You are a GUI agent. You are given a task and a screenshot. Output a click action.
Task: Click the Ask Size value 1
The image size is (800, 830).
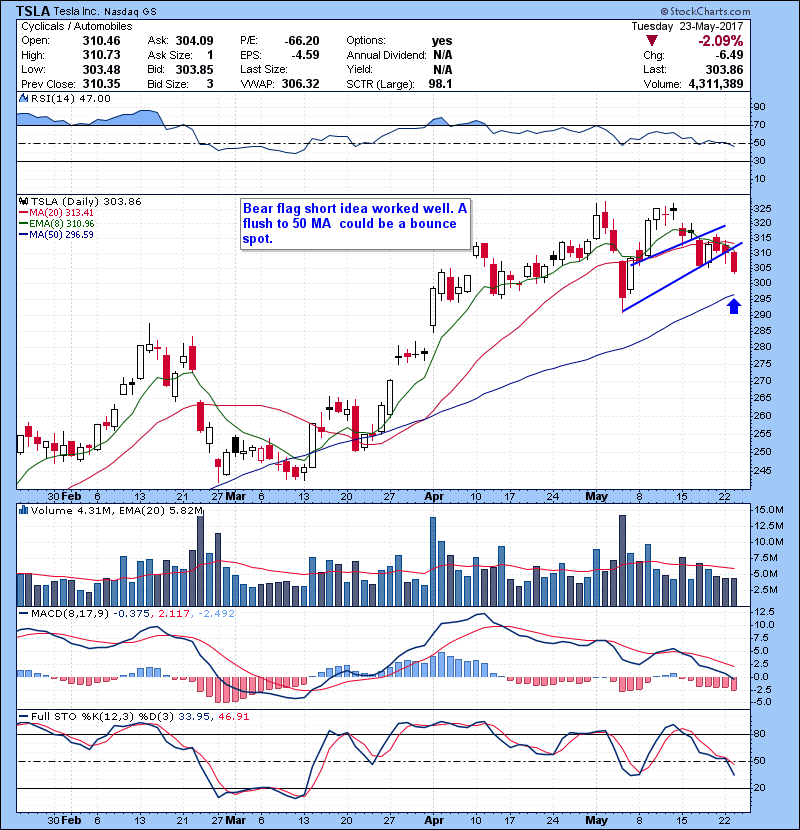pos(210,55)
